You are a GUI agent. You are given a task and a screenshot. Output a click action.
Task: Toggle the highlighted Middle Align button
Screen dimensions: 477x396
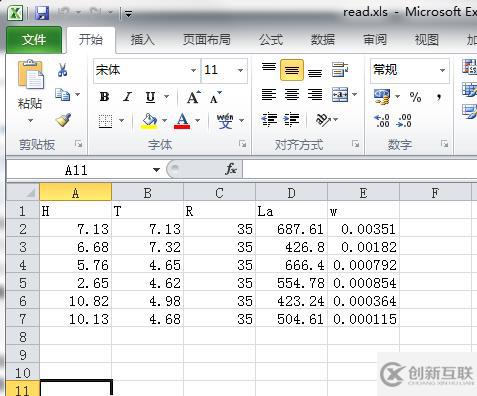click(x=292, y=70)
